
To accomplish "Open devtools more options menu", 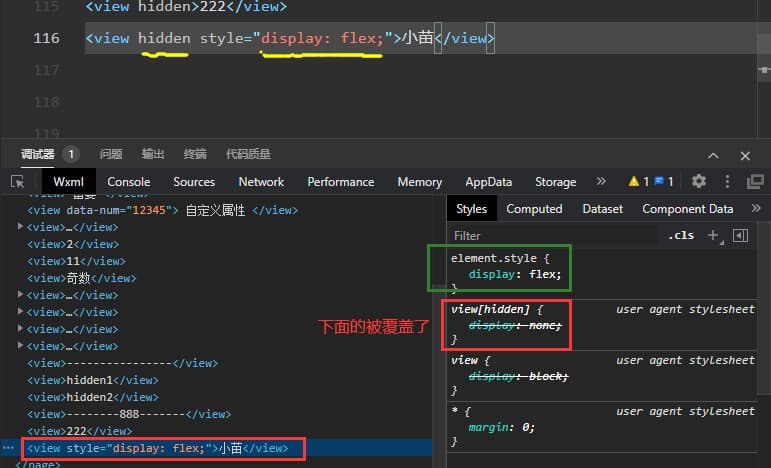I will tap(726, 181).
